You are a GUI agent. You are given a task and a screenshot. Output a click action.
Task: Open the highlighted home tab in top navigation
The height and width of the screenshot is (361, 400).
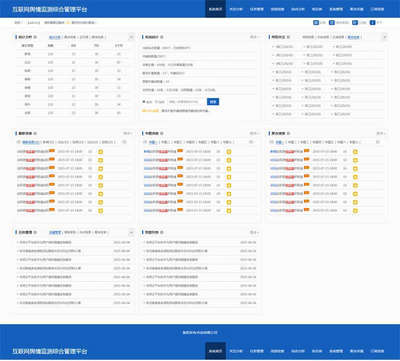(215, 9)
